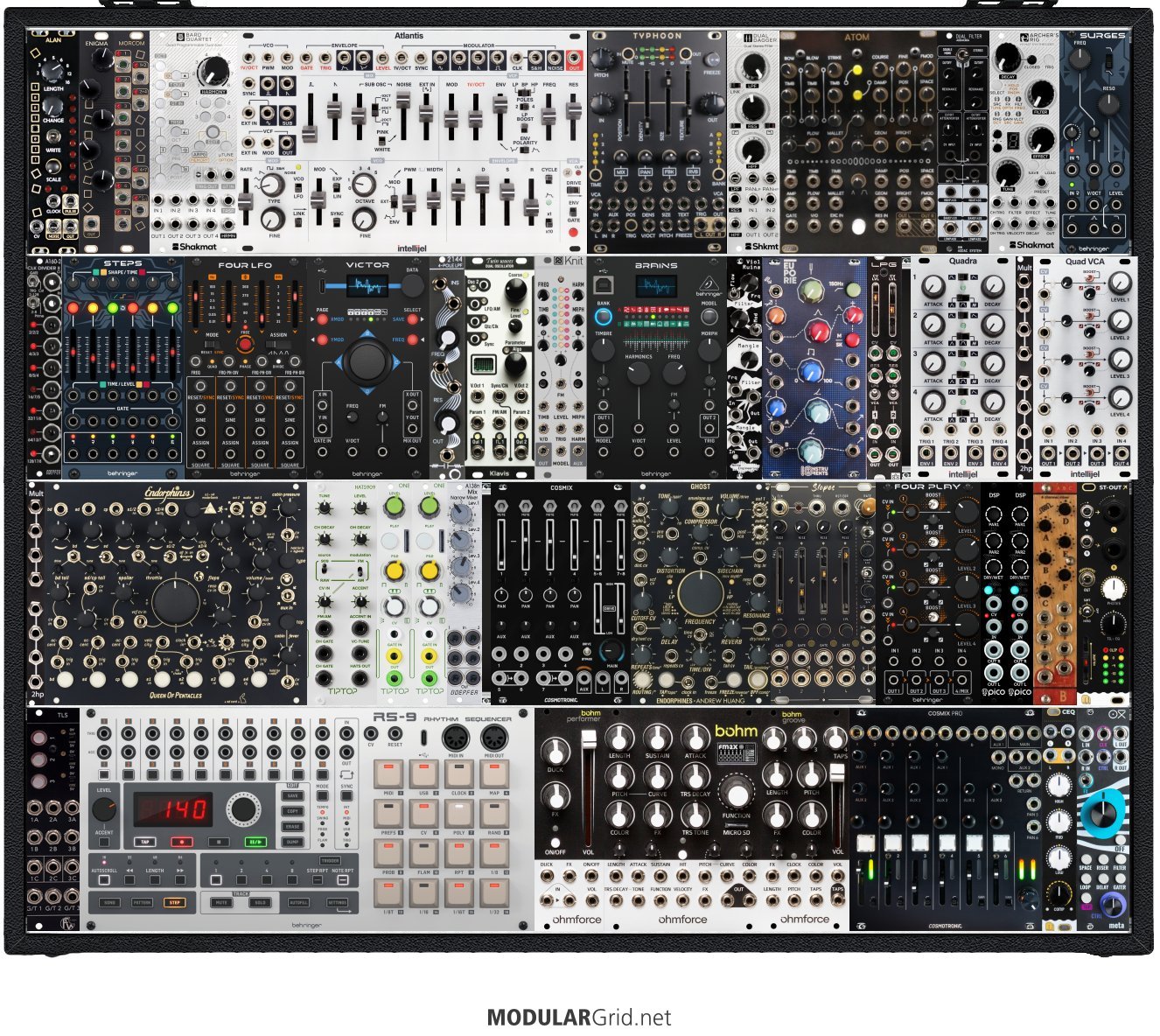Toggle the bohm performer ON/OFF button

(555, 841)
